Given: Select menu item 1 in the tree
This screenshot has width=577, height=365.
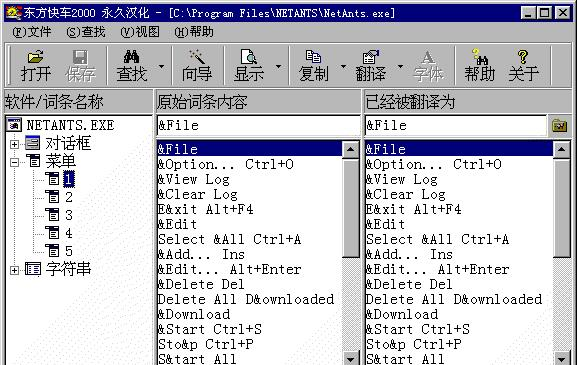Looking at the screenshot, I should 68,179.
